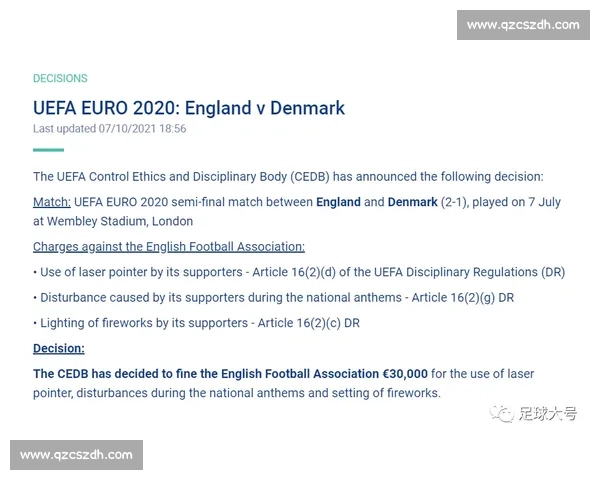Screen dimensions: 600x480
Task: Select the Last updated 07/10/2021 timestamp
Action: click(x=109, y=129)
